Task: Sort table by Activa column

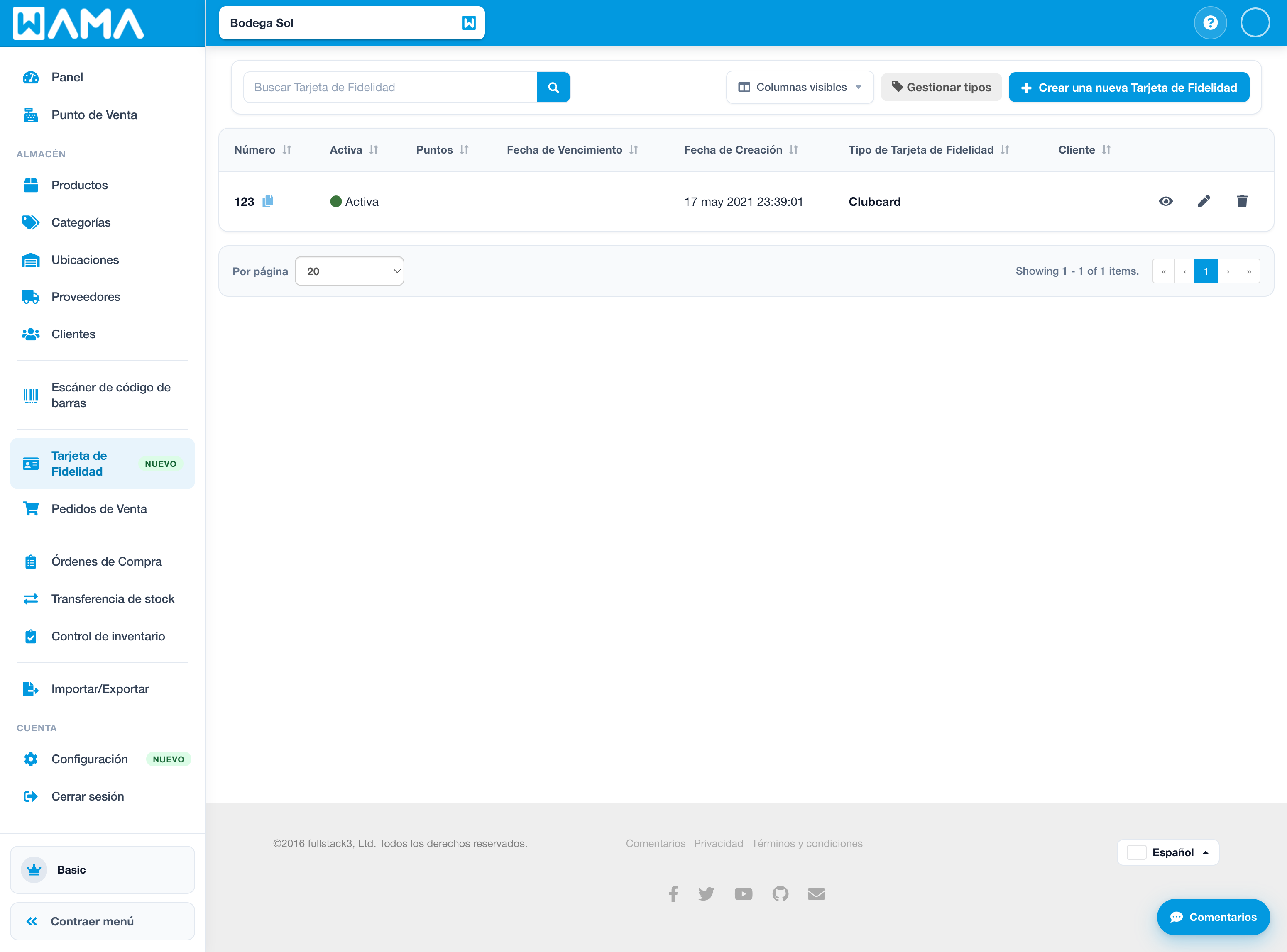Action: coord(353,150)
